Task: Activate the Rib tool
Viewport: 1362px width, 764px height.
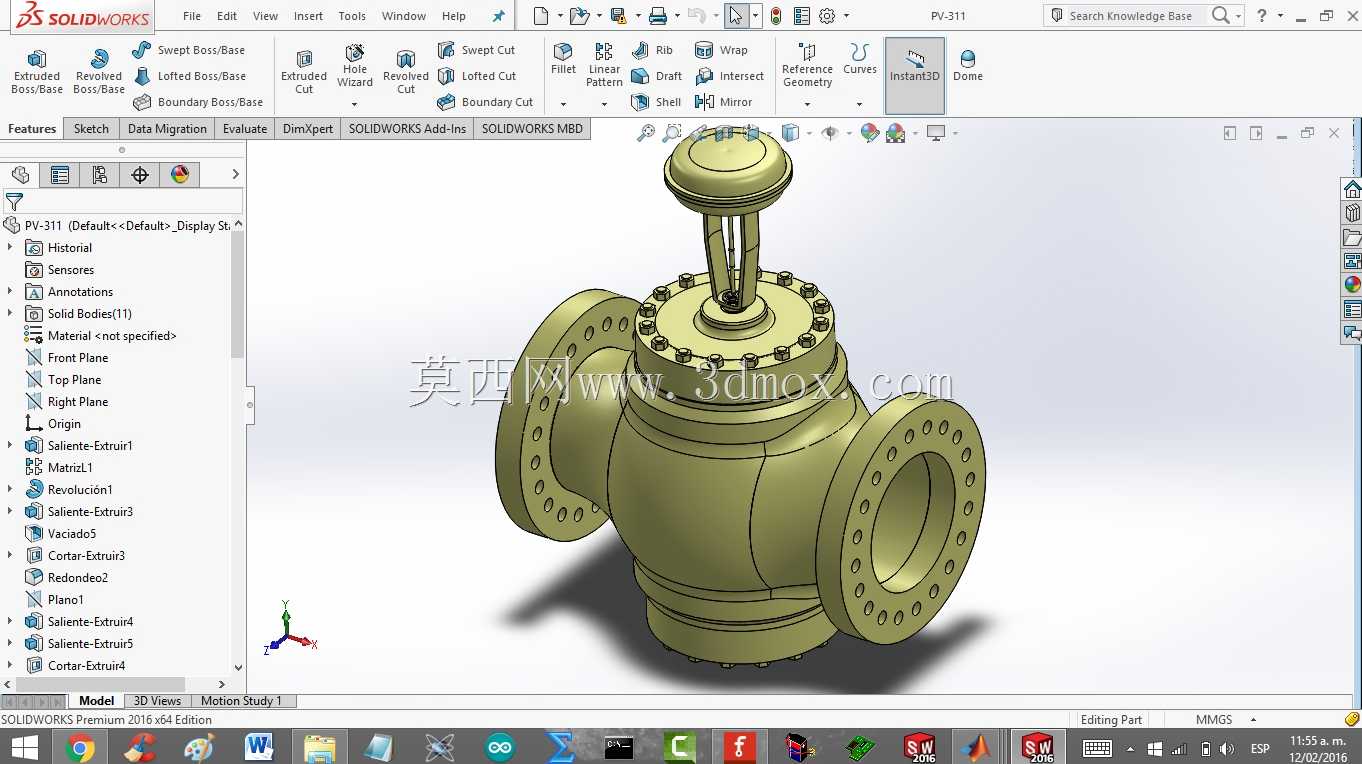Action: point(652,50)
